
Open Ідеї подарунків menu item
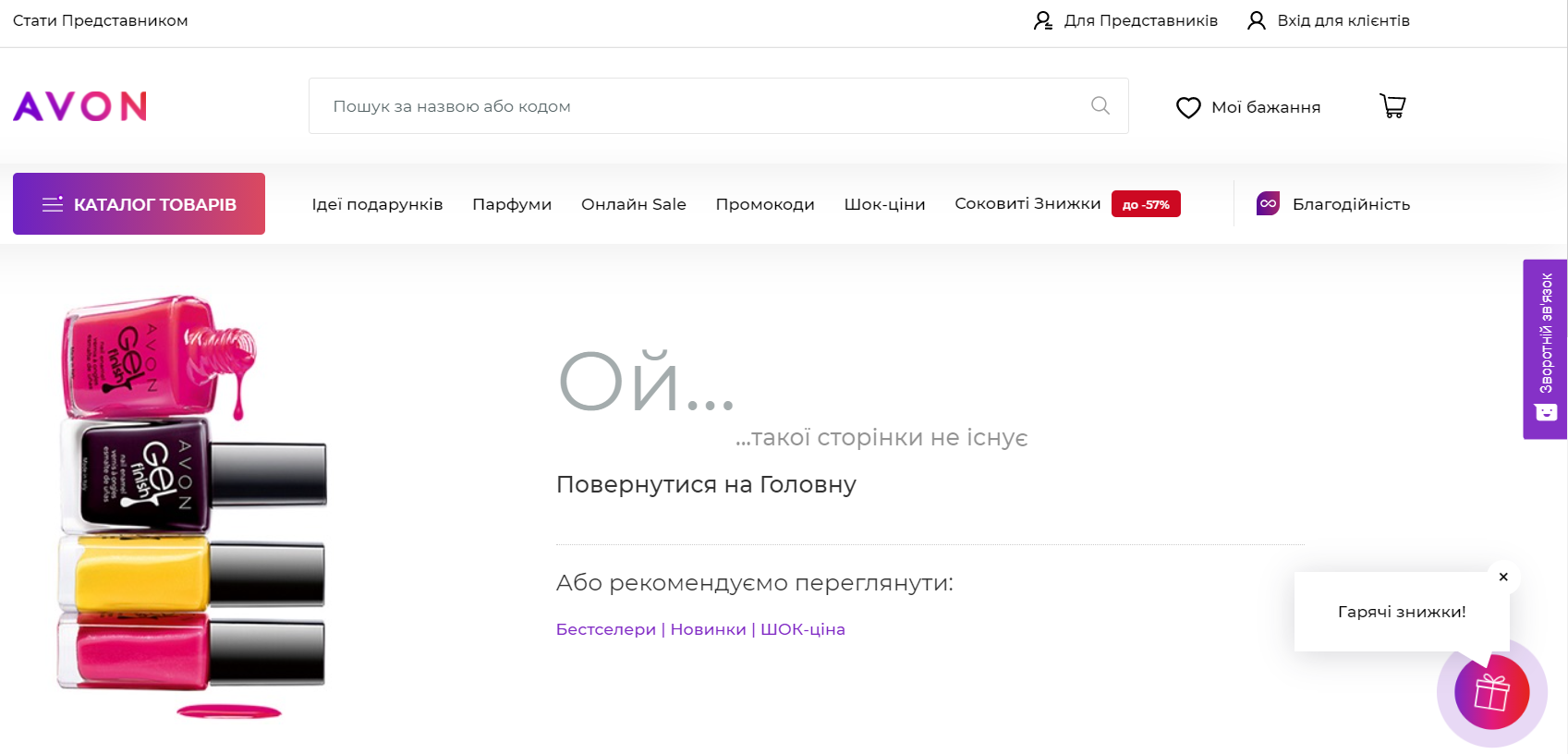pos(377,204)
